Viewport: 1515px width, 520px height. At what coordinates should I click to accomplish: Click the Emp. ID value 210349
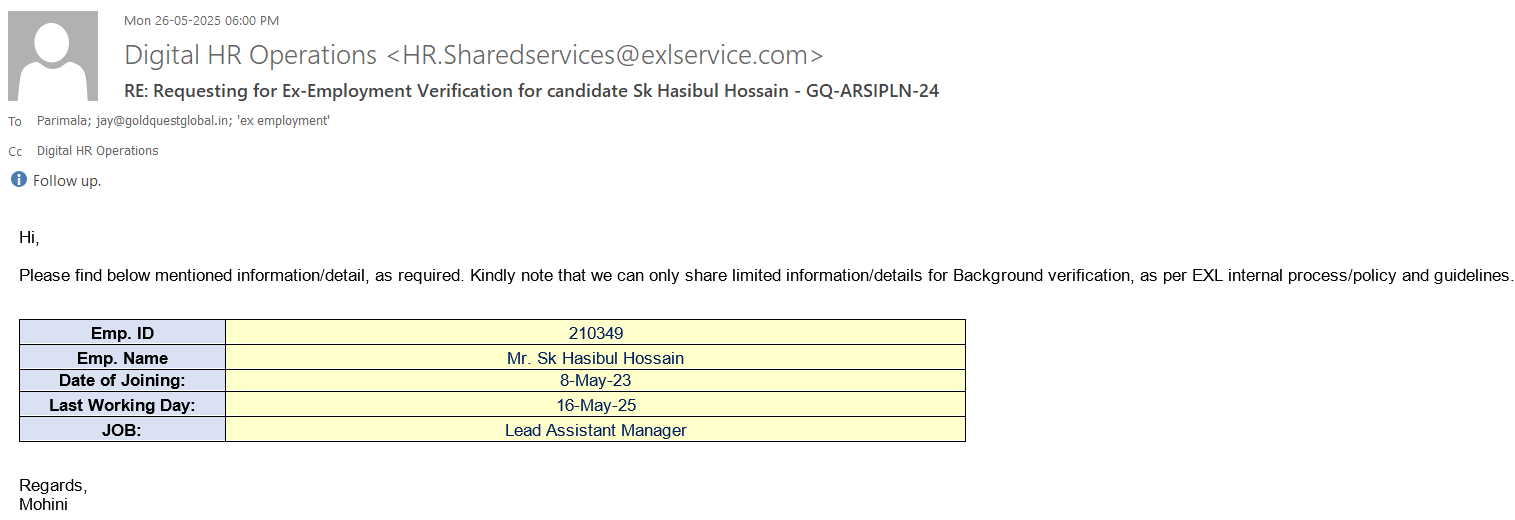pos(595,333)
